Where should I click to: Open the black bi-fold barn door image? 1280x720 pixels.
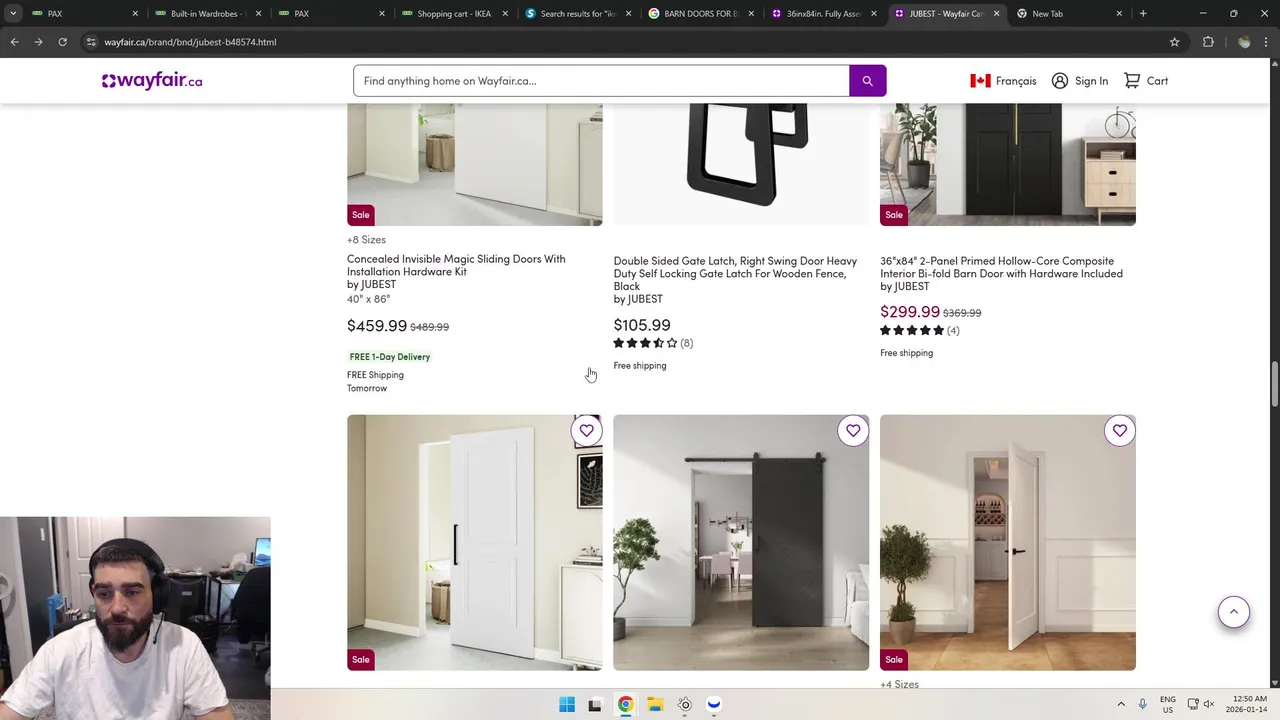[x=1008, y=164]
